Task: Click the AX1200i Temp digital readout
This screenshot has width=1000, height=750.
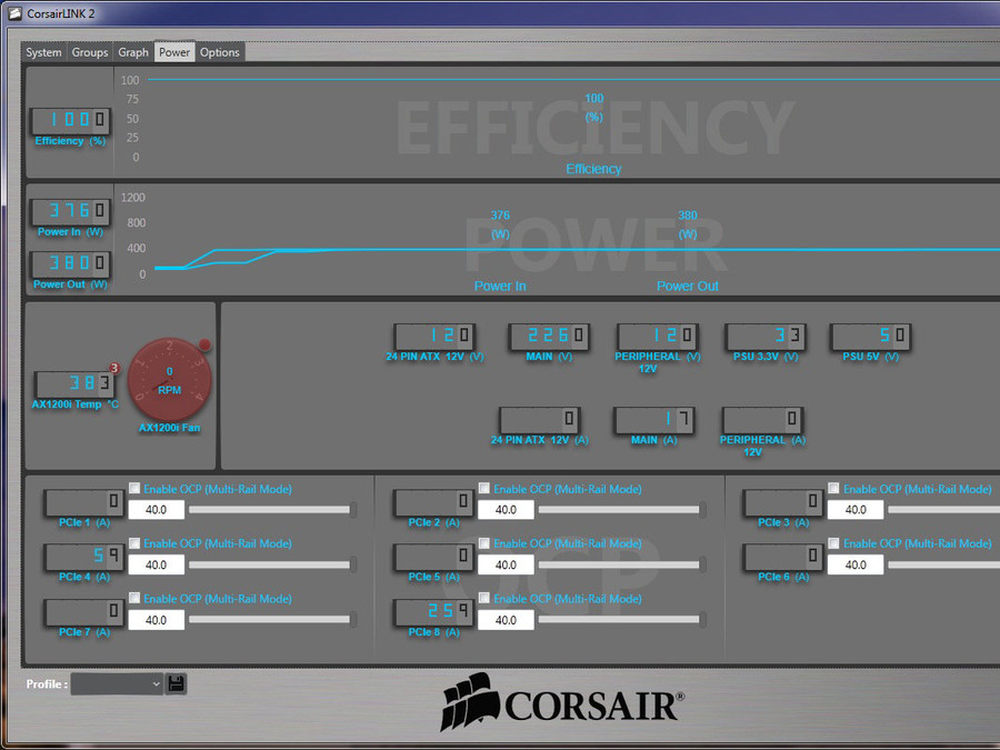Action: 75,384
